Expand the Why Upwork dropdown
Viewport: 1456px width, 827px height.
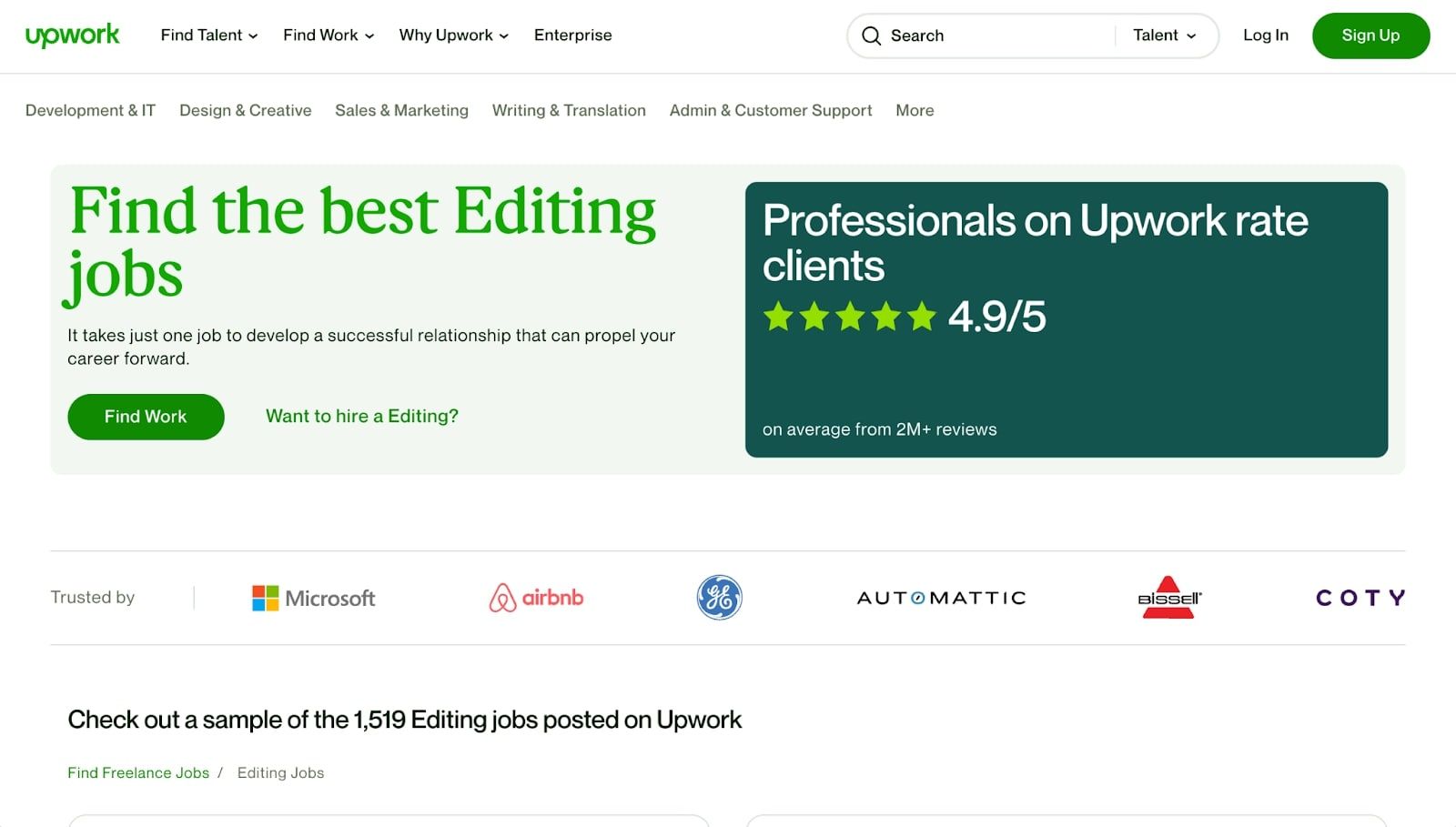pyautogui.click(x=452, y=35)
